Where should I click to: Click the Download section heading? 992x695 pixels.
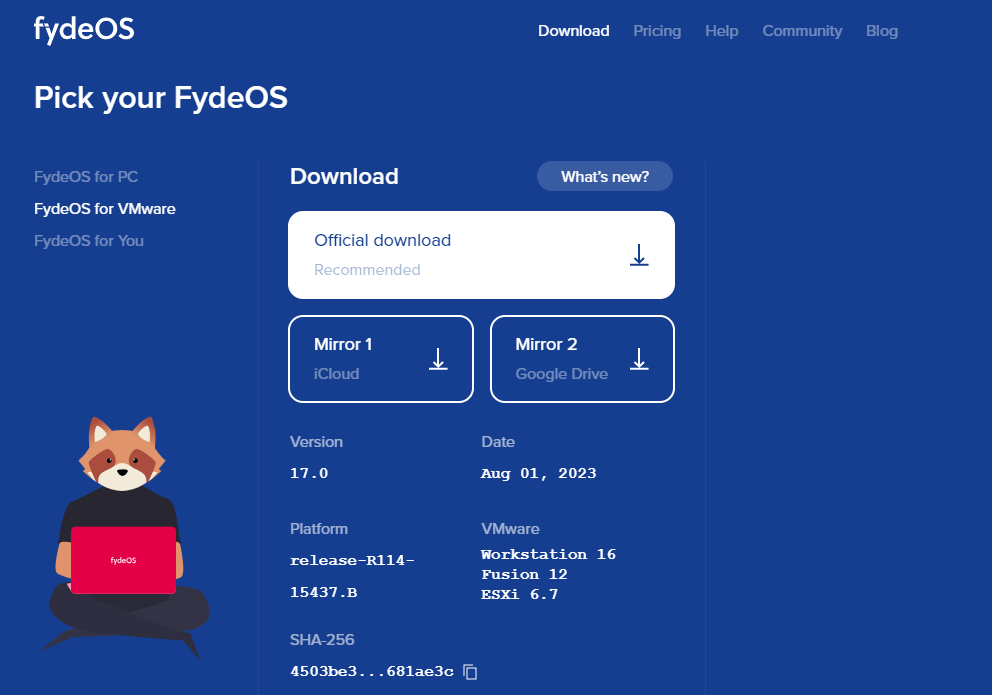[344, 176]
